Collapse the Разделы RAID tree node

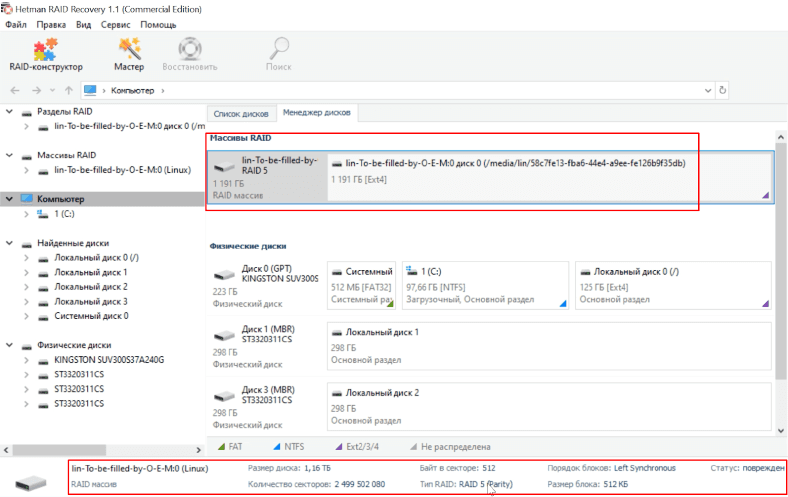tap(11, 112)
